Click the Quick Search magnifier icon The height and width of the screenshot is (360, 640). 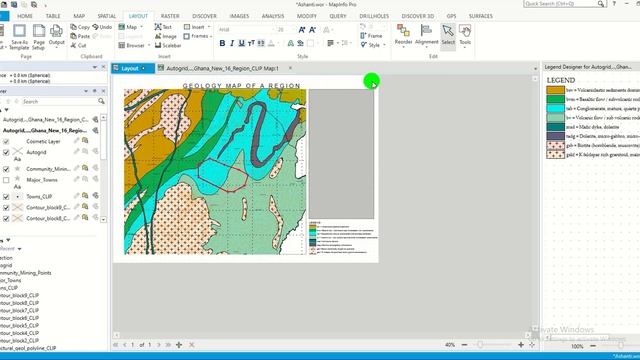(x=601, y=4)
